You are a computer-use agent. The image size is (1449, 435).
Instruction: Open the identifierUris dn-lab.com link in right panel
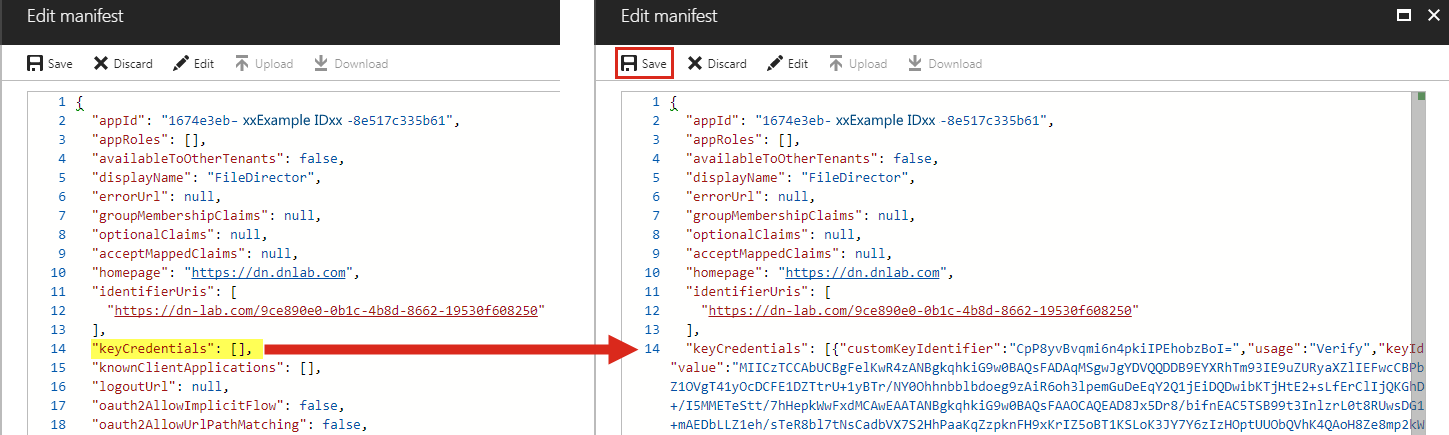coord(922,310)
